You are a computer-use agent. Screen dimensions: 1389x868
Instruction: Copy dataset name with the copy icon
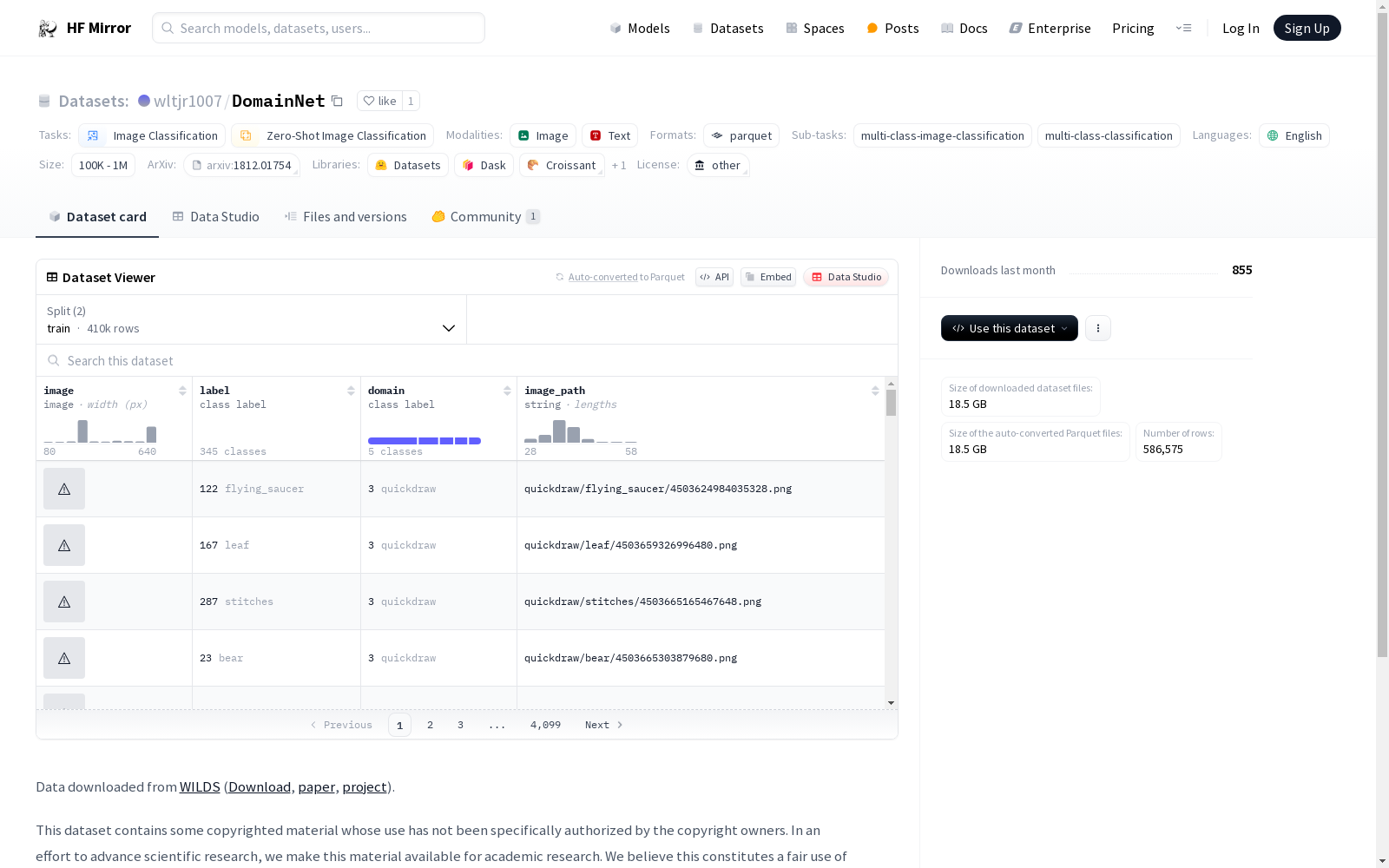tap(337, 102)
